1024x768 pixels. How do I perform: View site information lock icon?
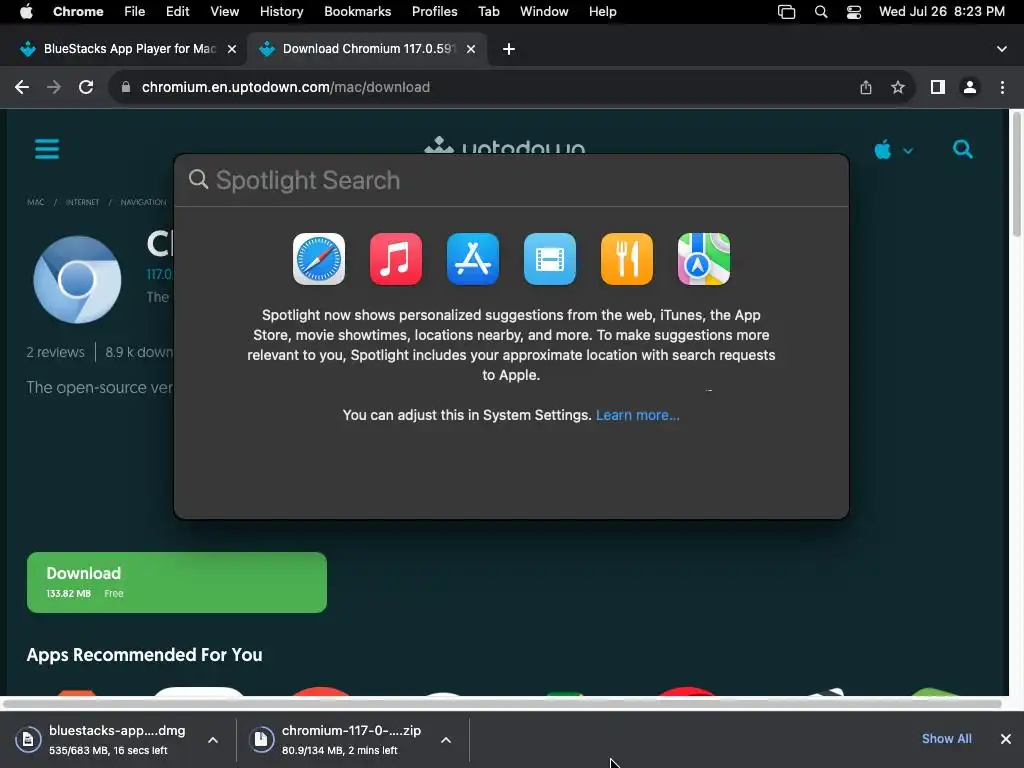coord(126,87)
